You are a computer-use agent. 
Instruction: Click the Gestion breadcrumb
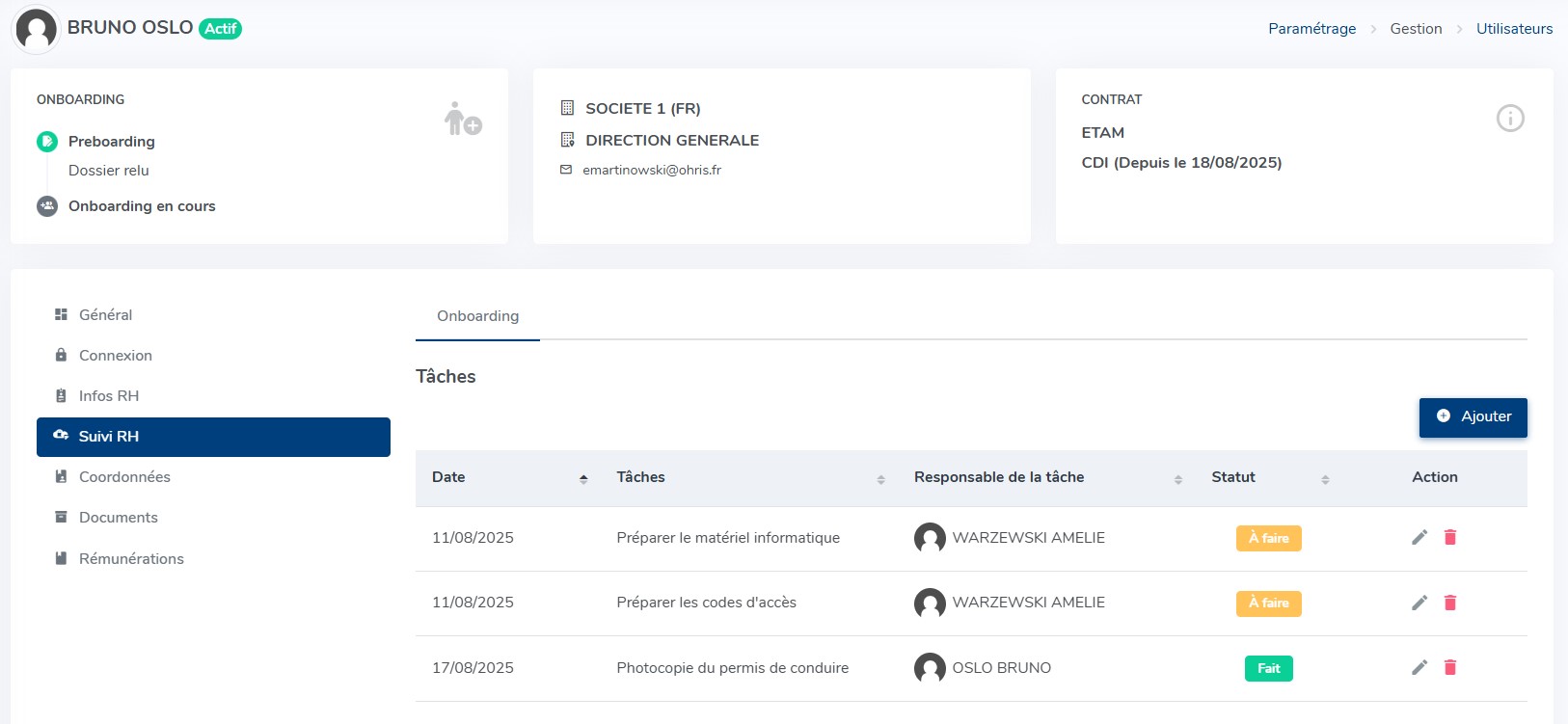[x=1416, y=29]
